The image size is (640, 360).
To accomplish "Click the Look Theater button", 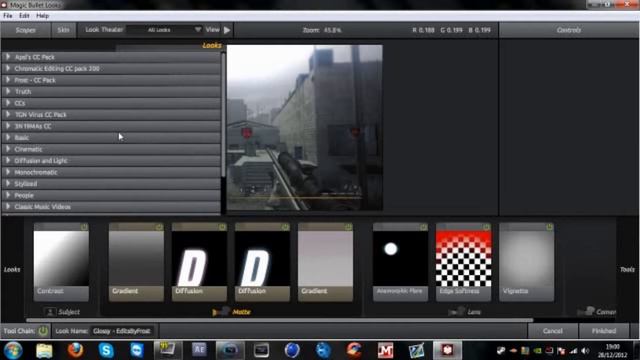I will pos(104,30).
